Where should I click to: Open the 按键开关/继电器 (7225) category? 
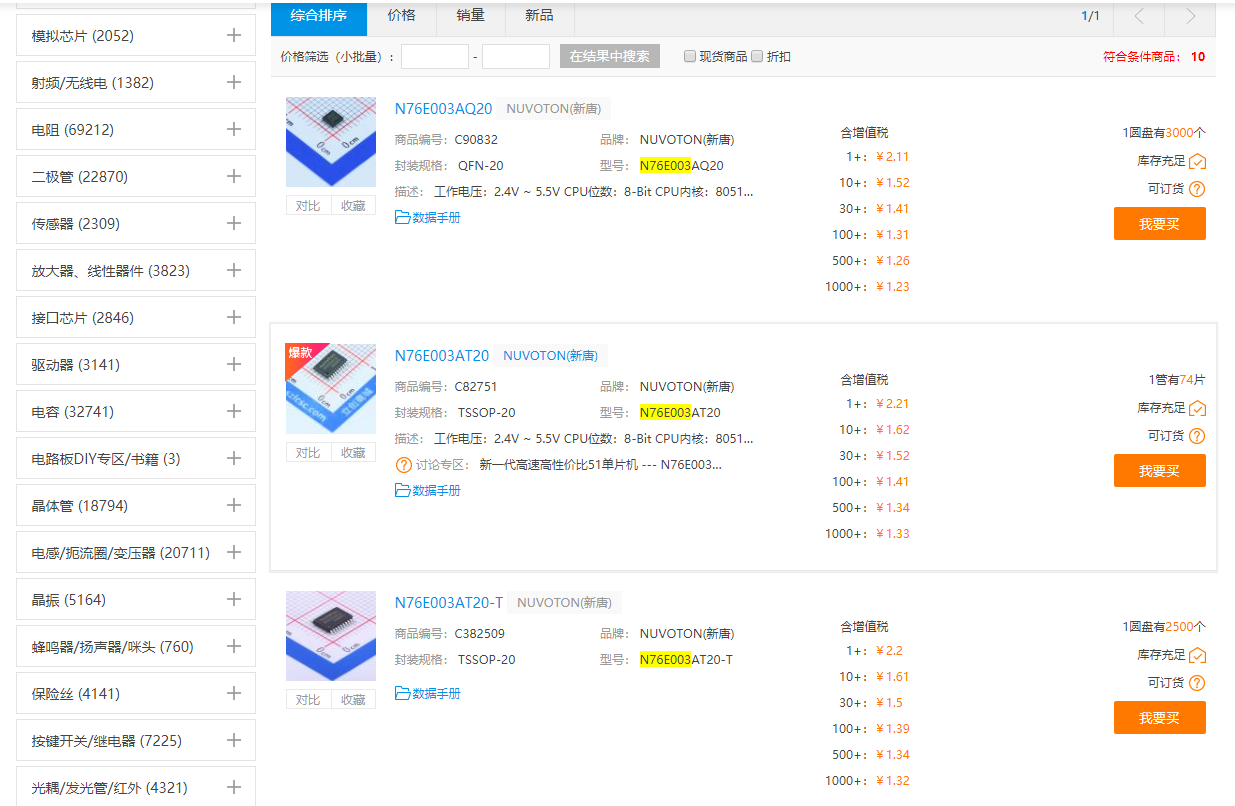click(x=136, y=740)
